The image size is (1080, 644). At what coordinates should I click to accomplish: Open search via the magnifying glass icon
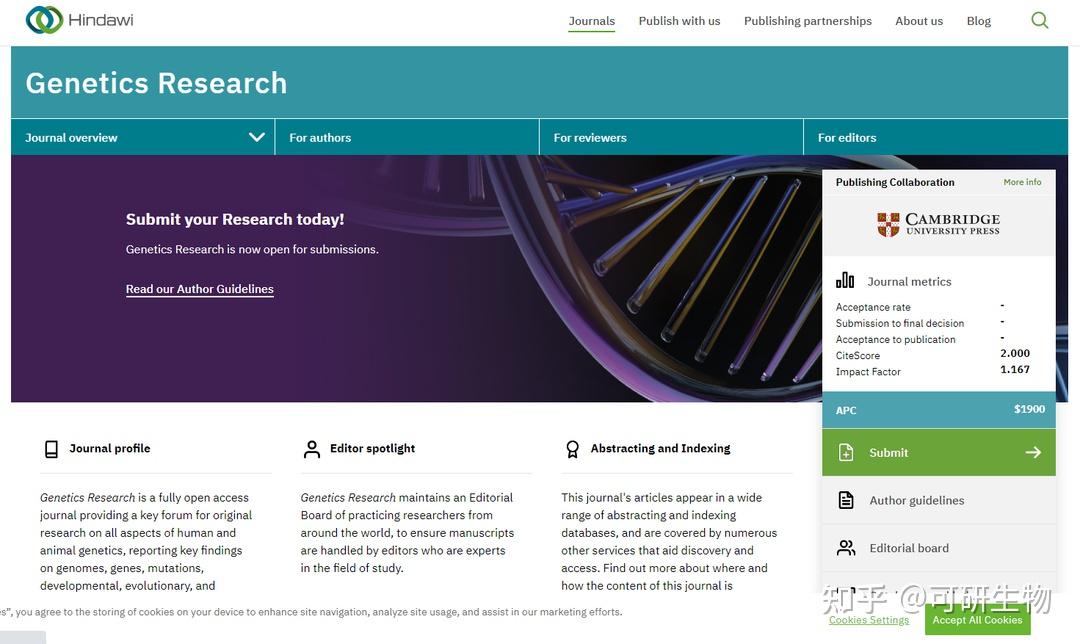1039,19
